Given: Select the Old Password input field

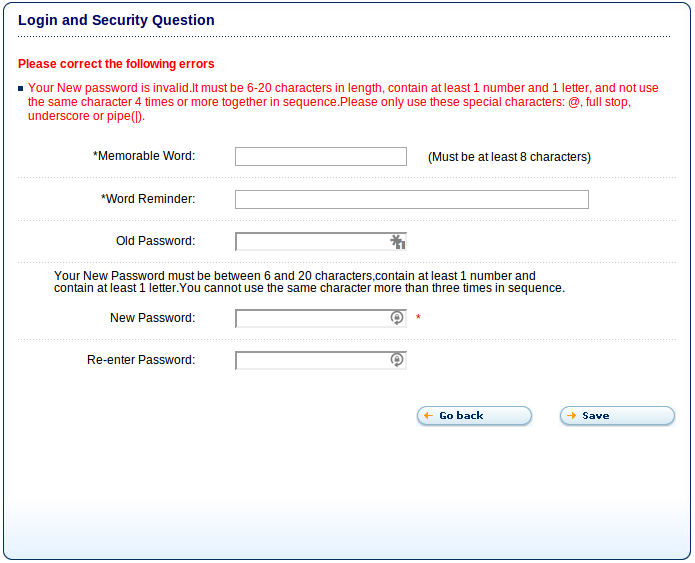Looking at the screenshot, I should click(x=321, y=242).
